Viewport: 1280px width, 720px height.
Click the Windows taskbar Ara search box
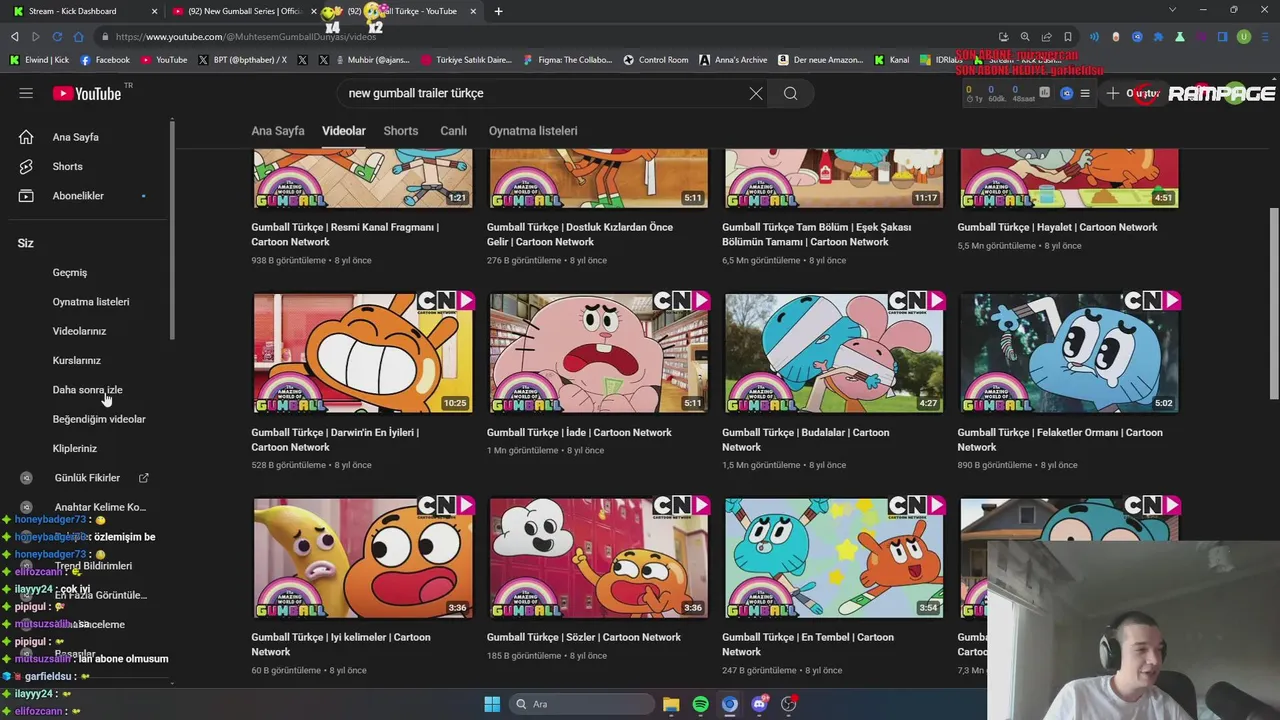582,704
